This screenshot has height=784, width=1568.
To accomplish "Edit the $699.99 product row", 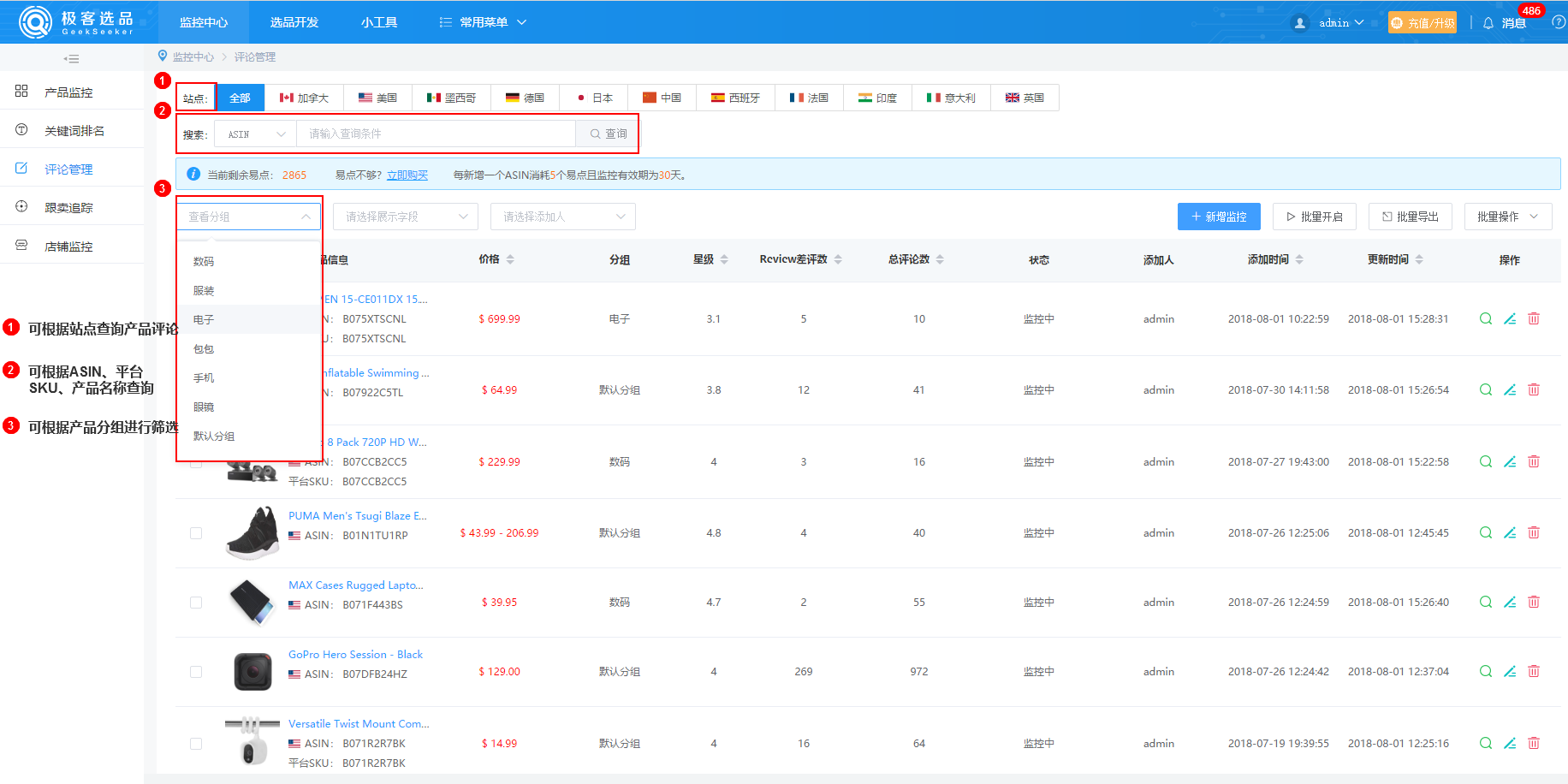I will click(x=1510, y=318).
